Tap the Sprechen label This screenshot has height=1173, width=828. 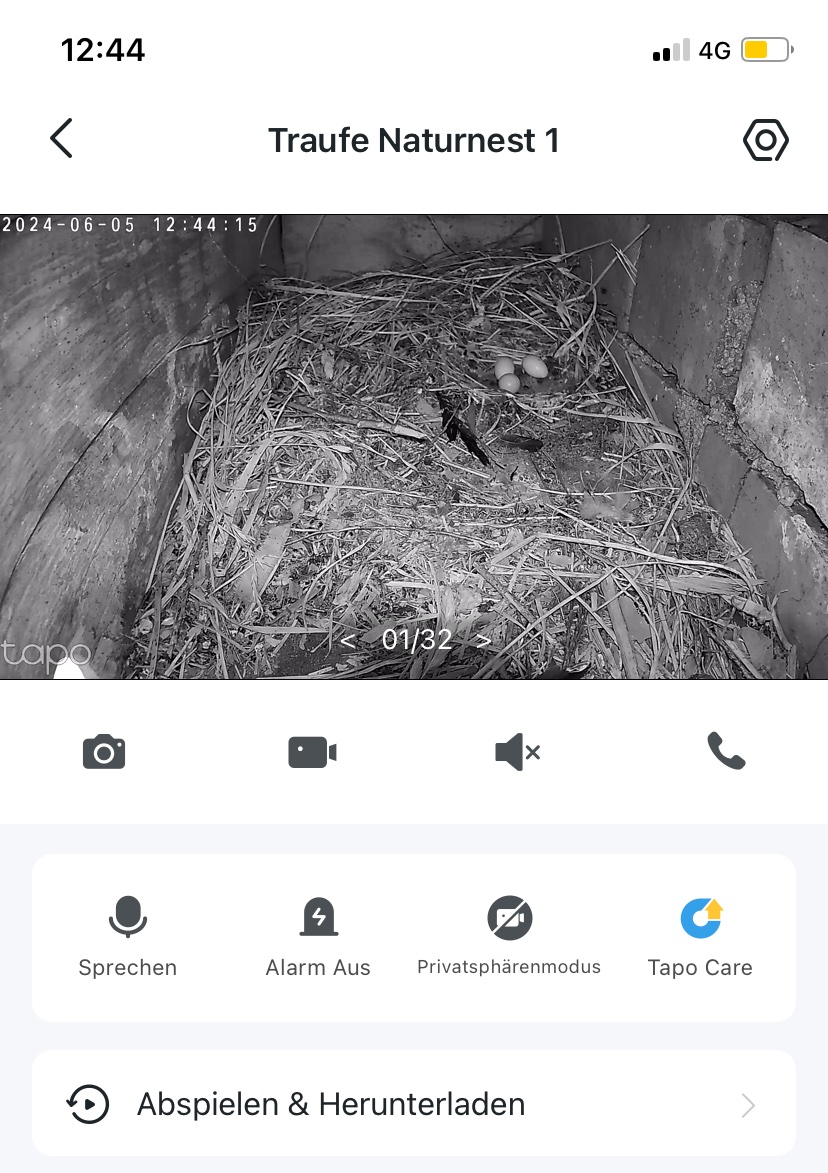[x=128, y=967]
